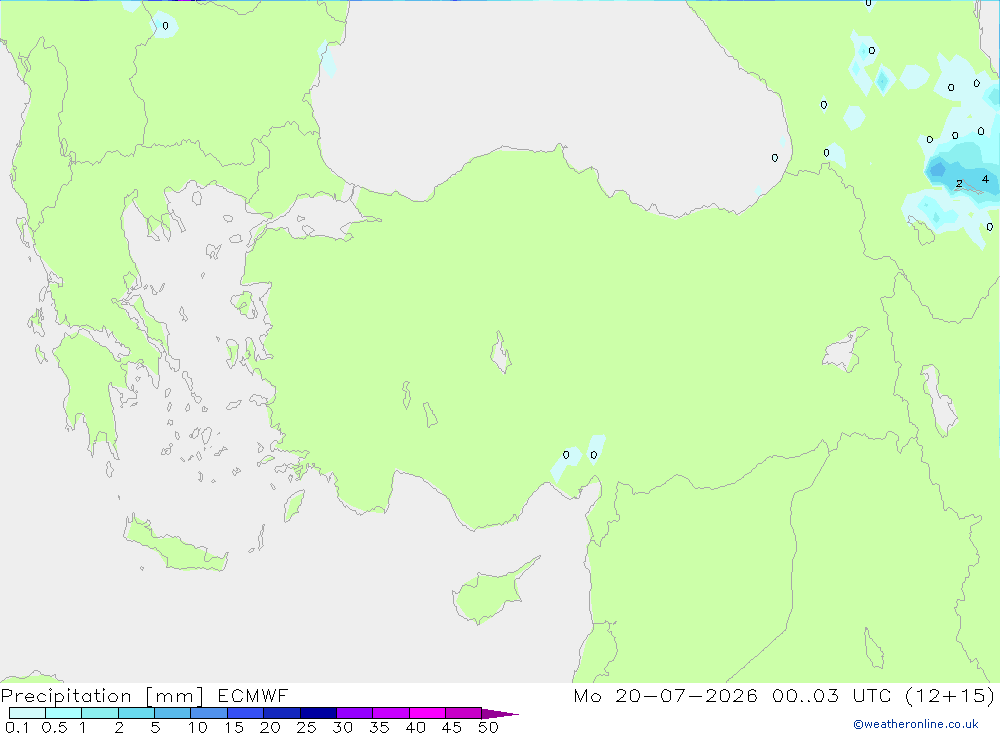Click the 20–25 mm dark blue swatch
1000x733 pixels.
pyautogui.click(x=281, y=713)
